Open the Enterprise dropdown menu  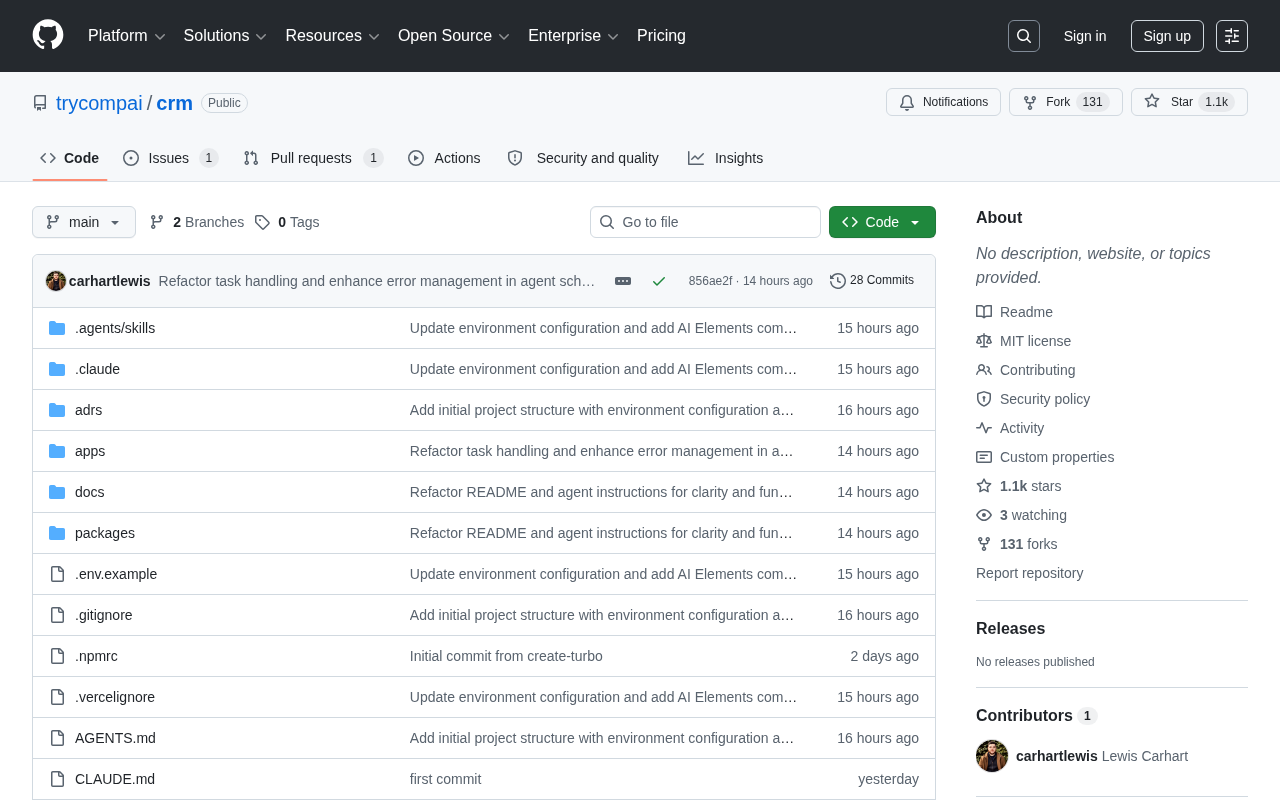point(574,36)
